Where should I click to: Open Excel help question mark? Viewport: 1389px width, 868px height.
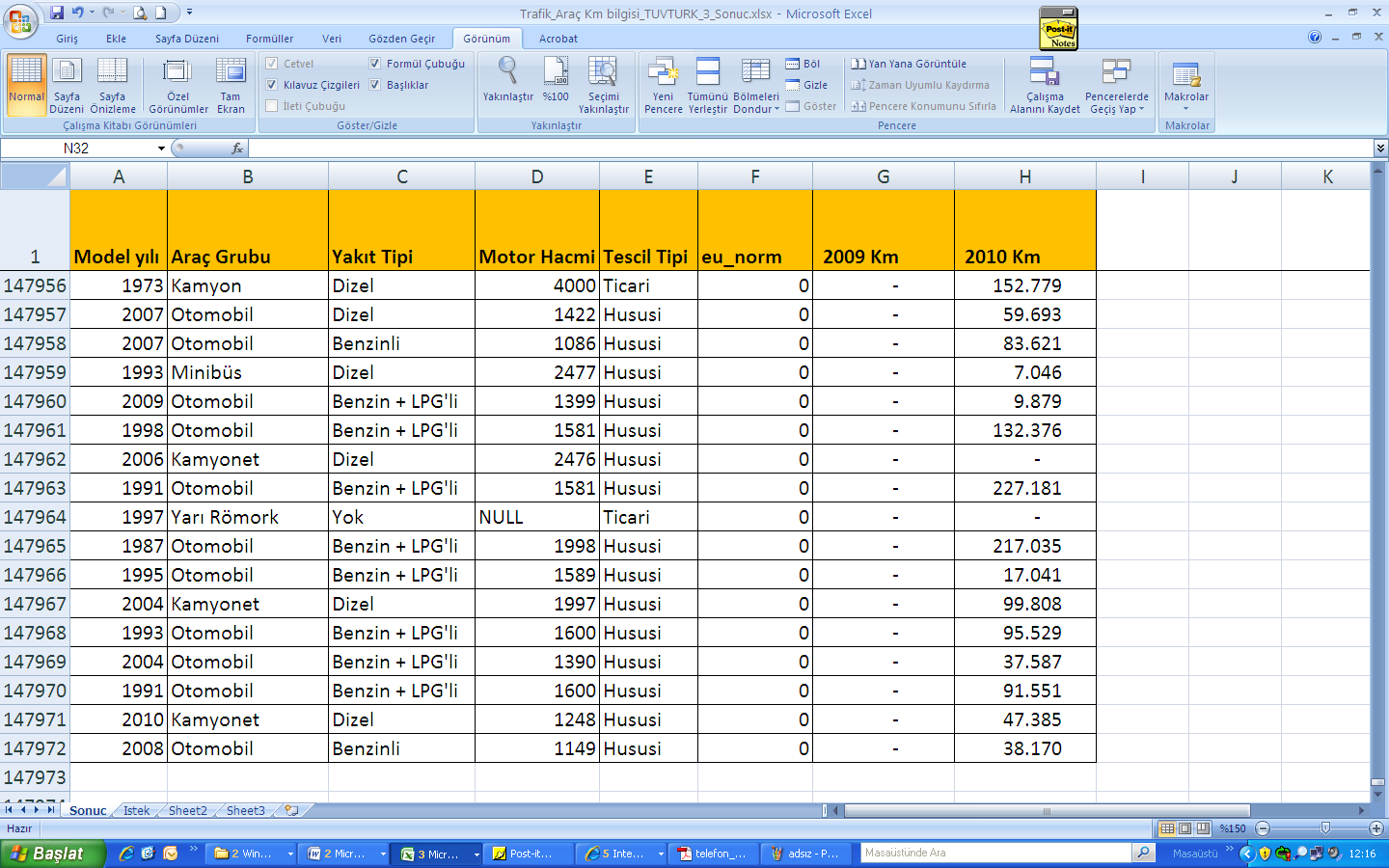1315,38
